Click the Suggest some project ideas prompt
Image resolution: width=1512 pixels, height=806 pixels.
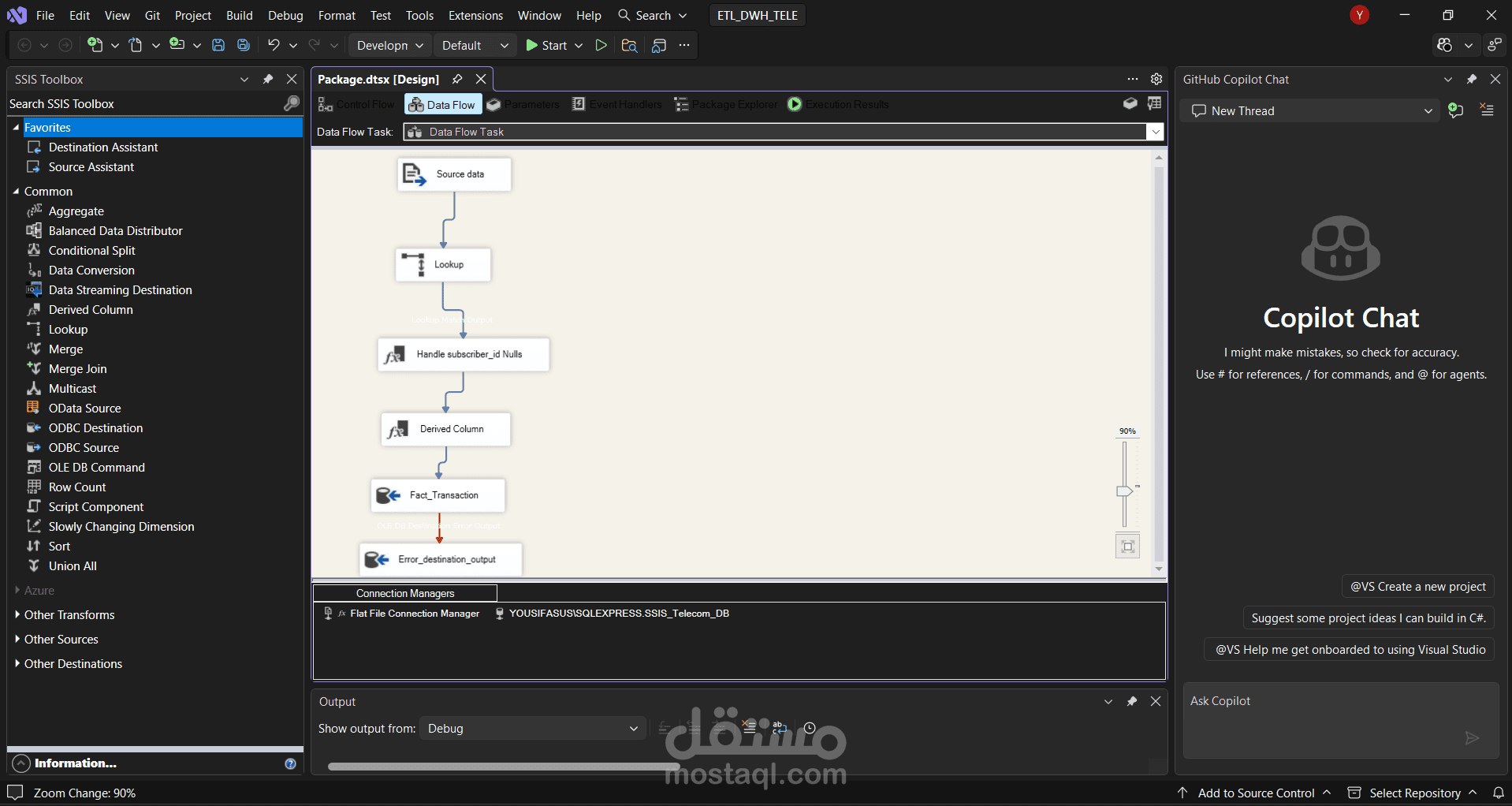click(x=1368, y=618)
